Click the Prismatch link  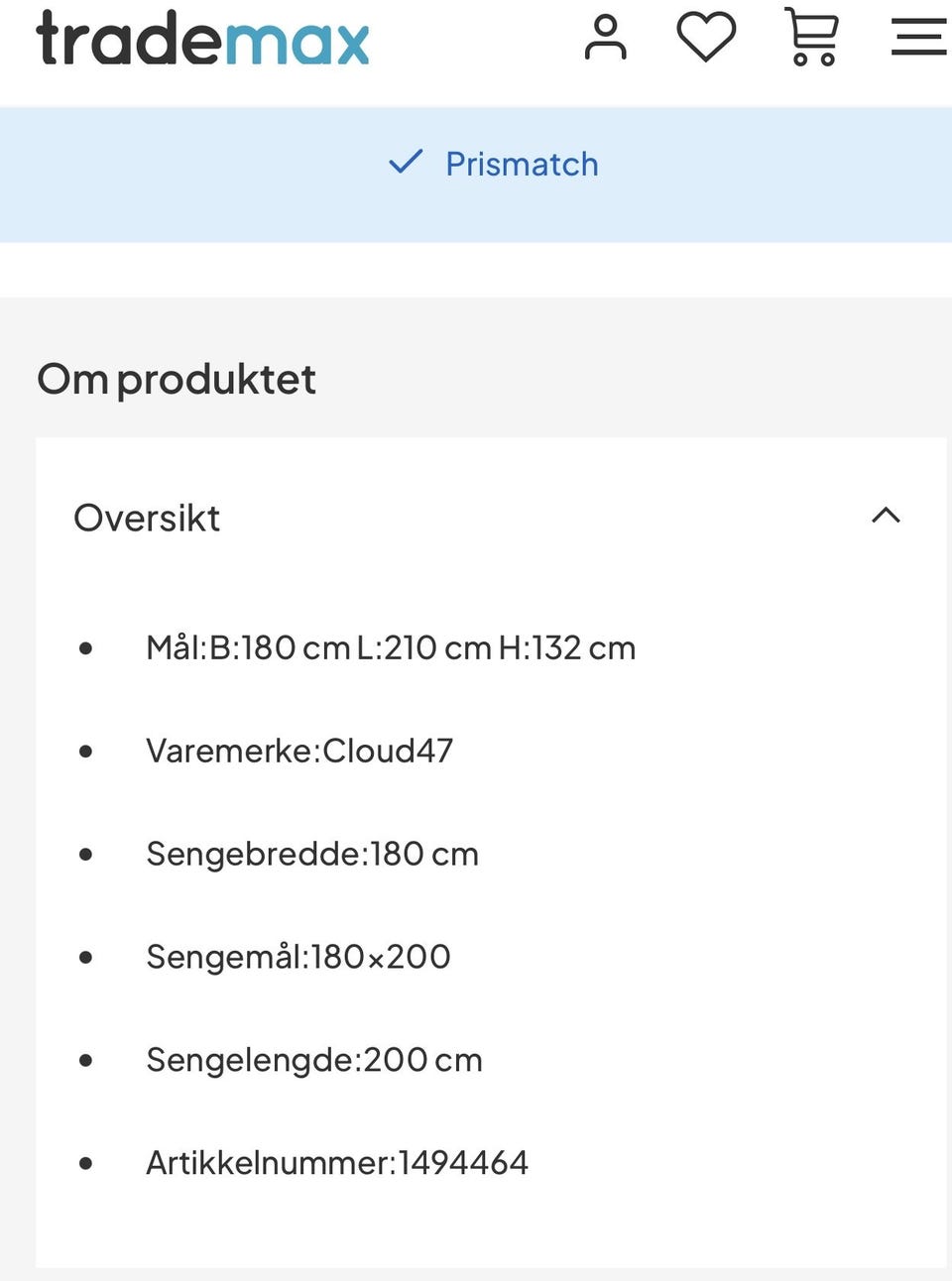tap(522, 164)
